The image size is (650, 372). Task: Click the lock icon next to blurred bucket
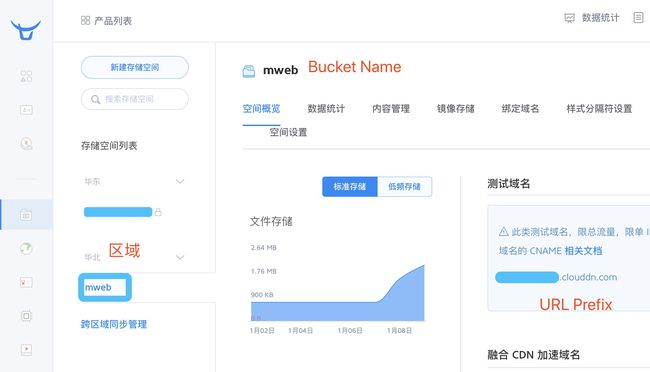click(x=158, y=212)
